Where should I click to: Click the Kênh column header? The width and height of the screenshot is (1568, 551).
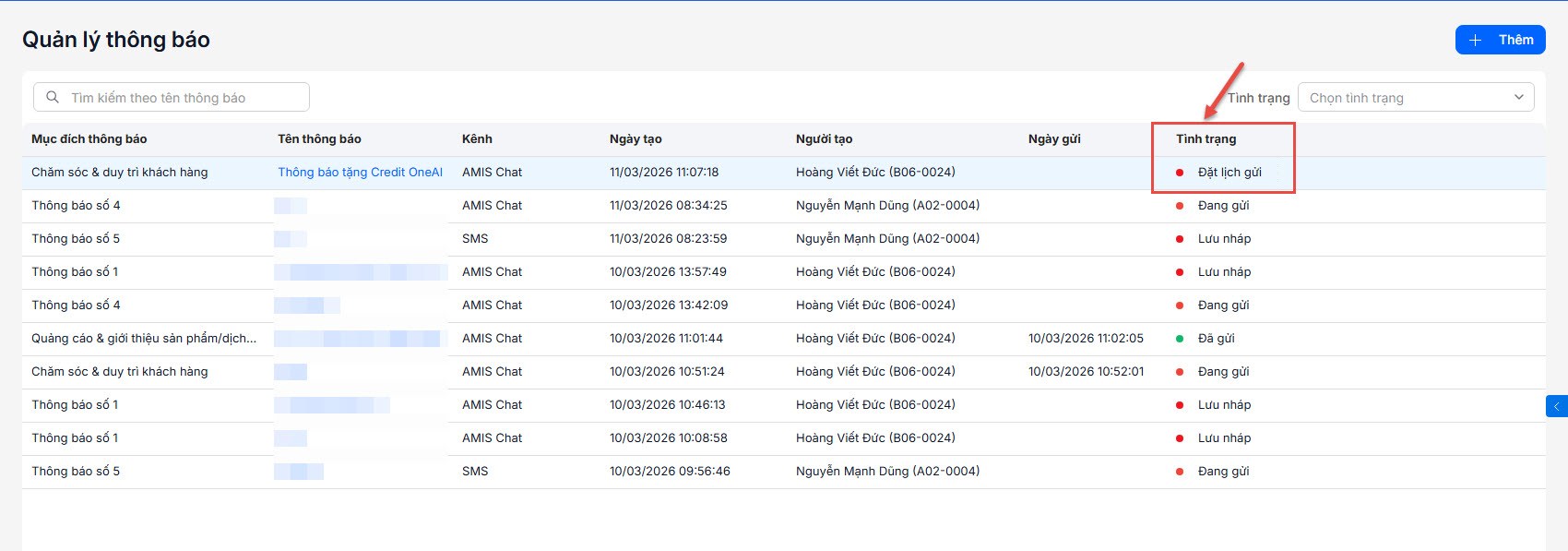pyautogui.click(x=477, y=139)
